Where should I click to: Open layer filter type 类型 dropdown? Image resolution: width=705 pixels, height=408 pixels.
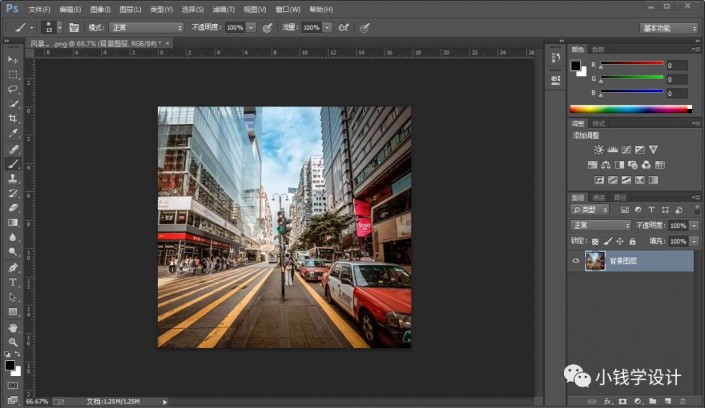click(589, 210)
